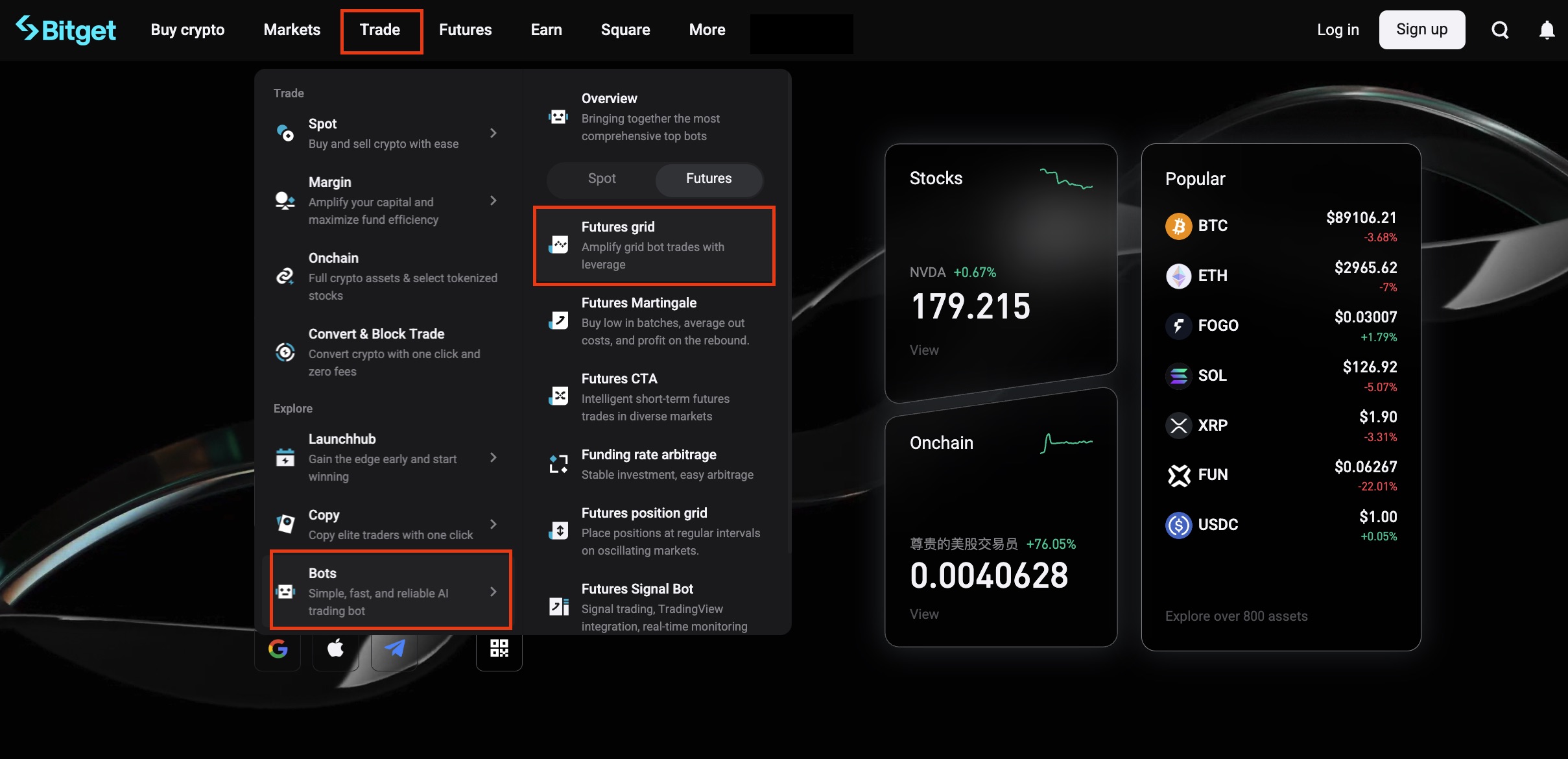1568x759 pixels.
Task: Select the Spot trading icon
Action: pyautogui.click(x=285, y=133)
